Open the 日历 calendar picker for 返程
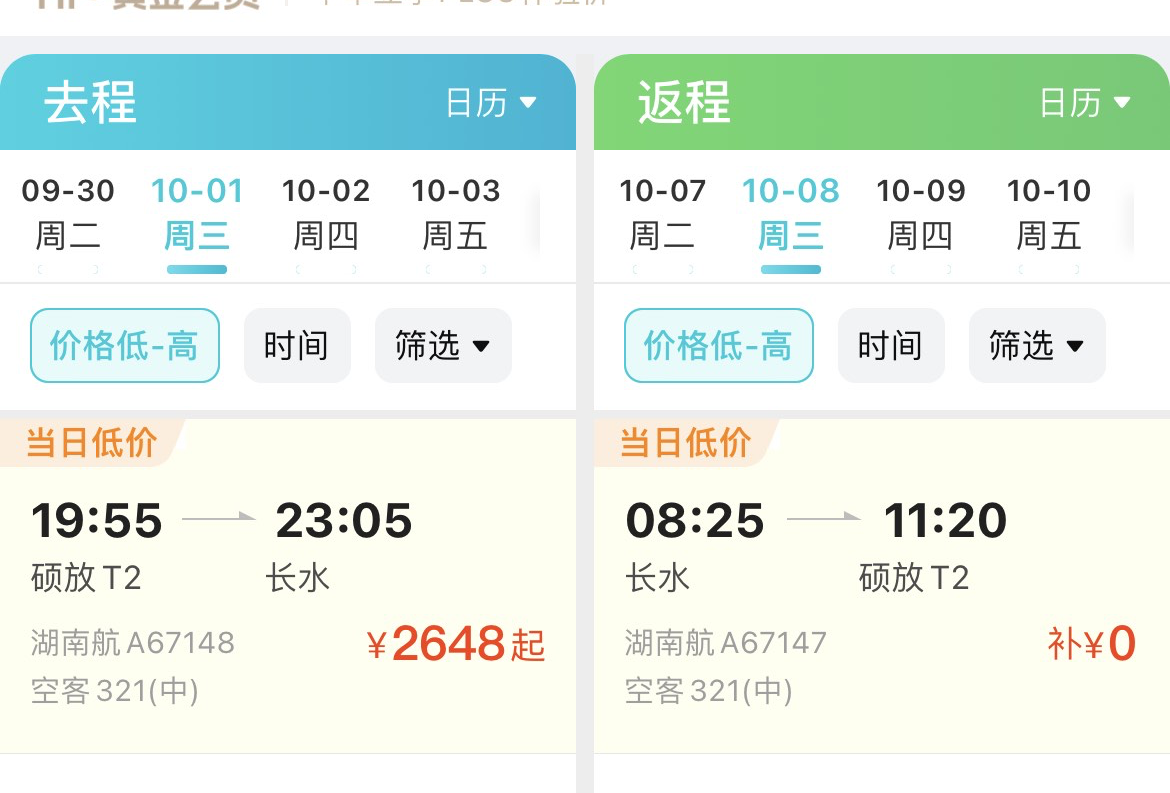The height and width of the screenshot is (793, 1170). click(1083, 101)
